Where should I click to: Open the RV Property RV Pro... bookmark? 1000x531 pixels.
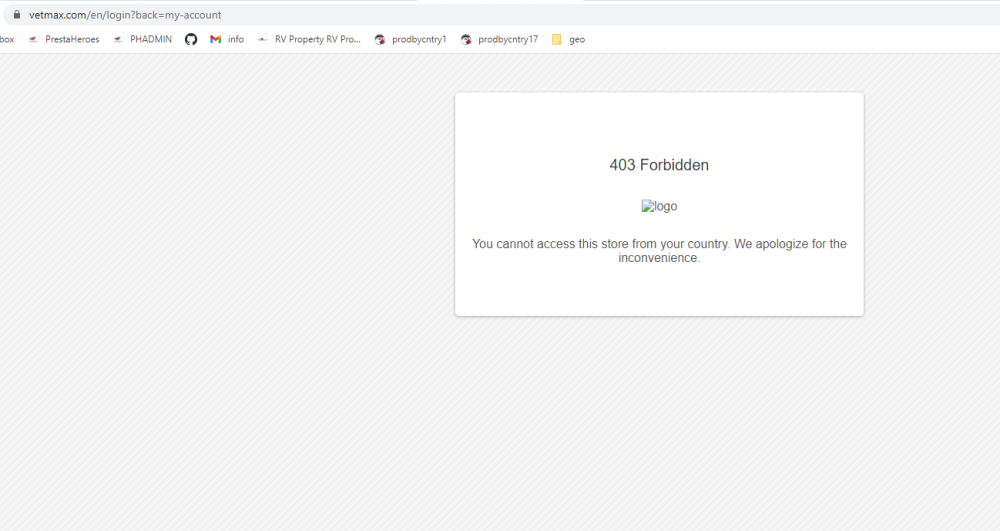pos(309,40)
